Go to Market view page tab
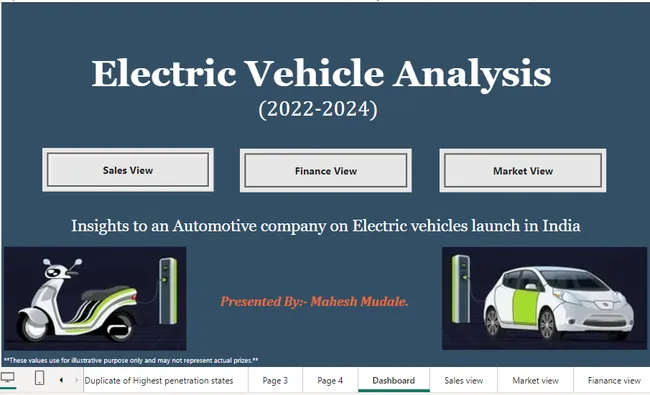 [535, 380]
